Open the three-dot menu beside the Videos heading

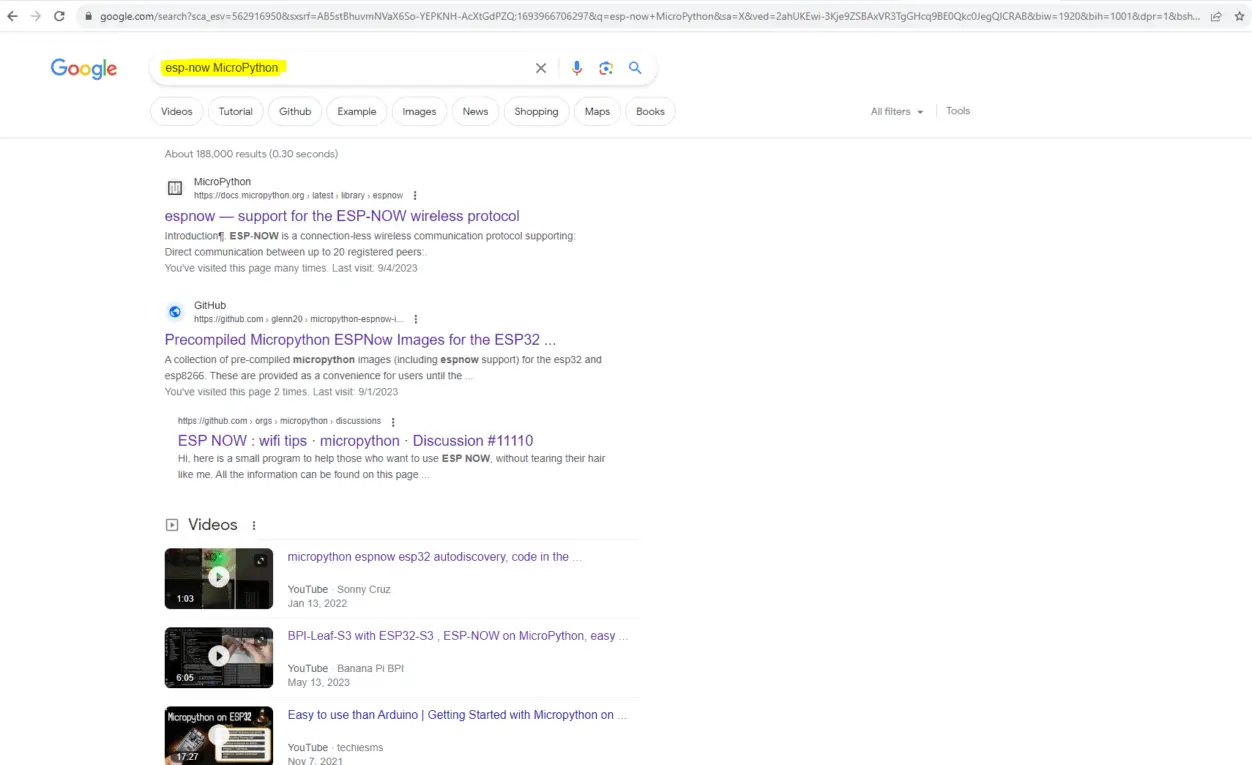[x=253, y=525]
